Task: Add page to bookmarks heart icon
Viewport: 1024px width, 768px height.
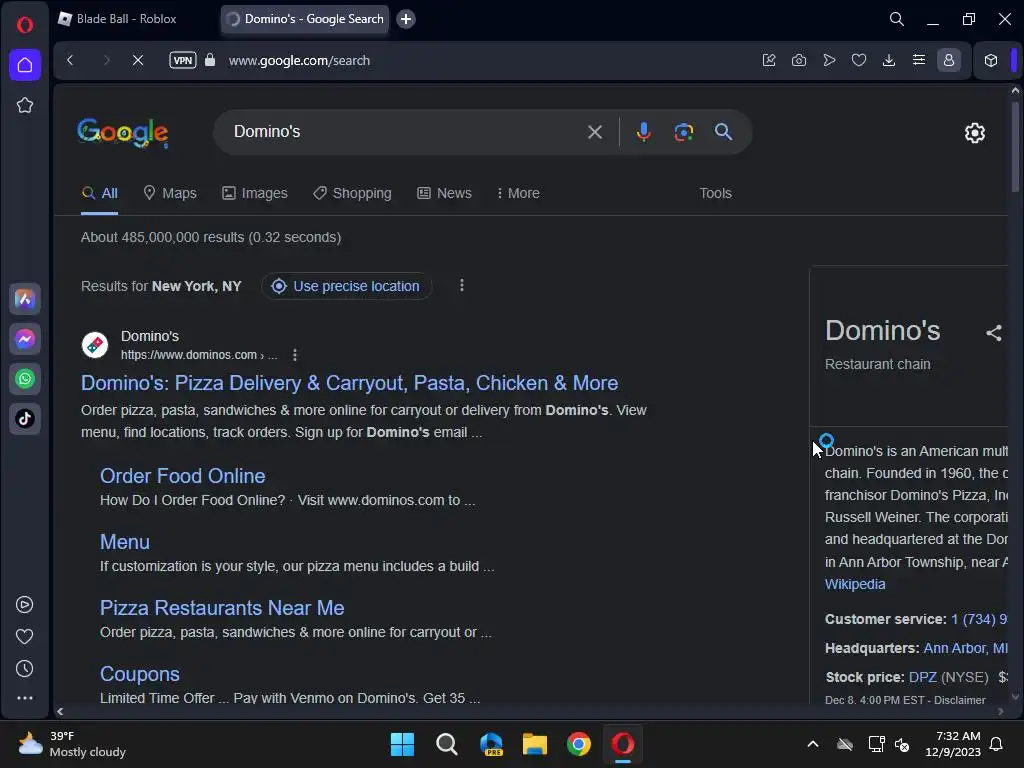Action: click(x=859, y=60)
